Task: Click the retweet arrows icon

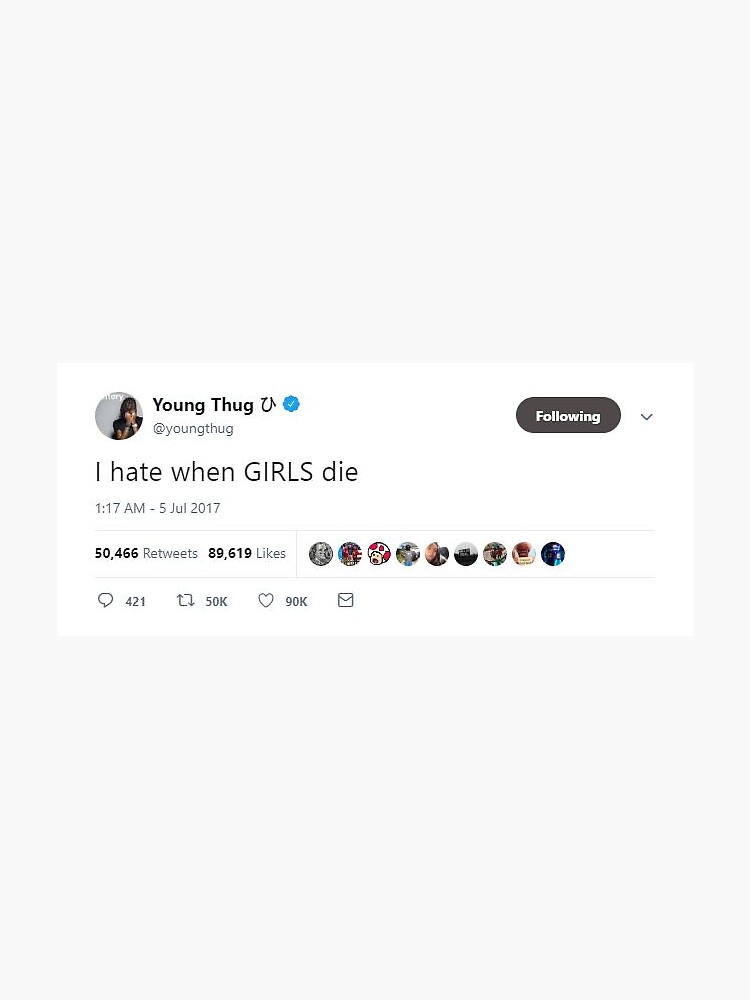Action: [186, 600]
